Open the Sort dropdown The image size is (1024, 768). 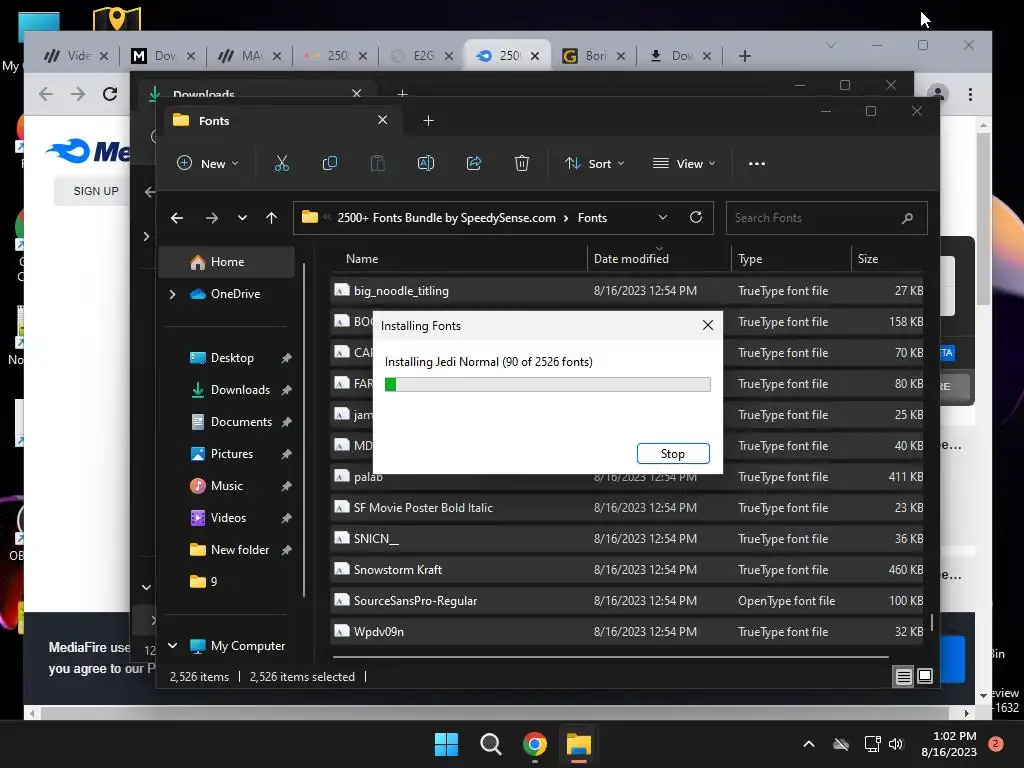[x=594, y=164]
